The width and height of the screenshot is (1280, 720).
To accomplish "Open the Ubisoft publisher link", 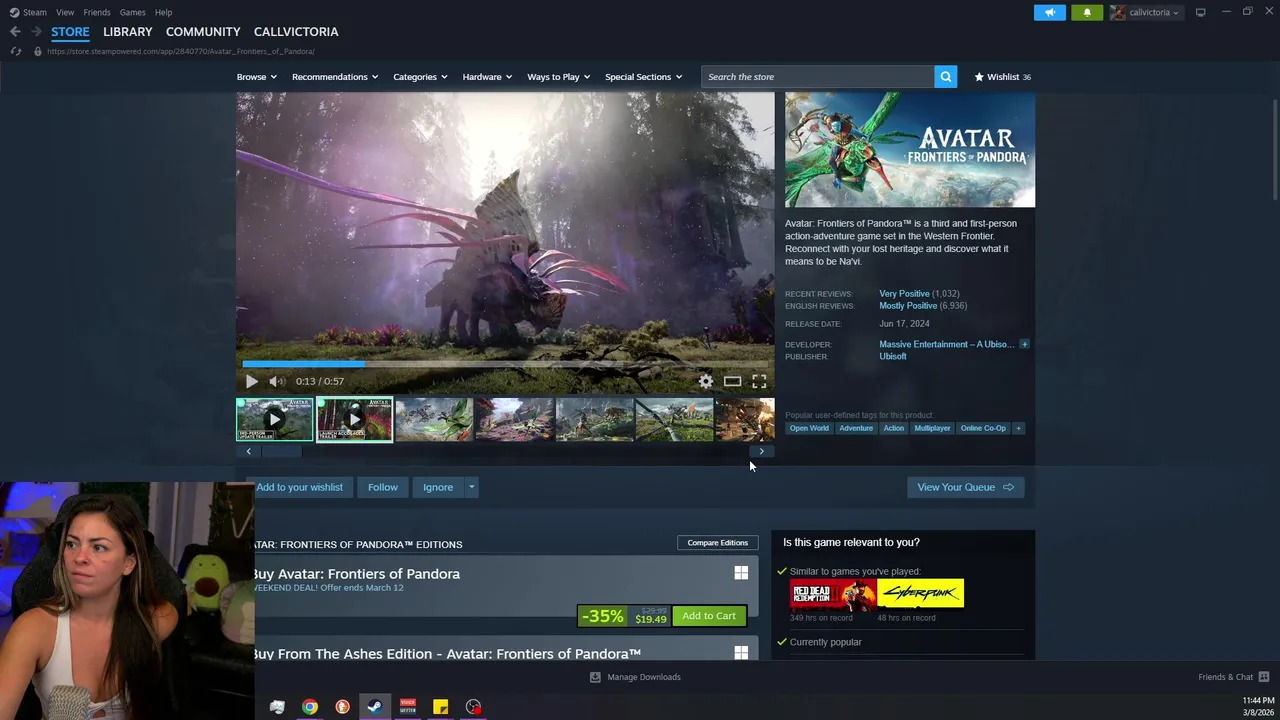I will [x=893, y=356].
